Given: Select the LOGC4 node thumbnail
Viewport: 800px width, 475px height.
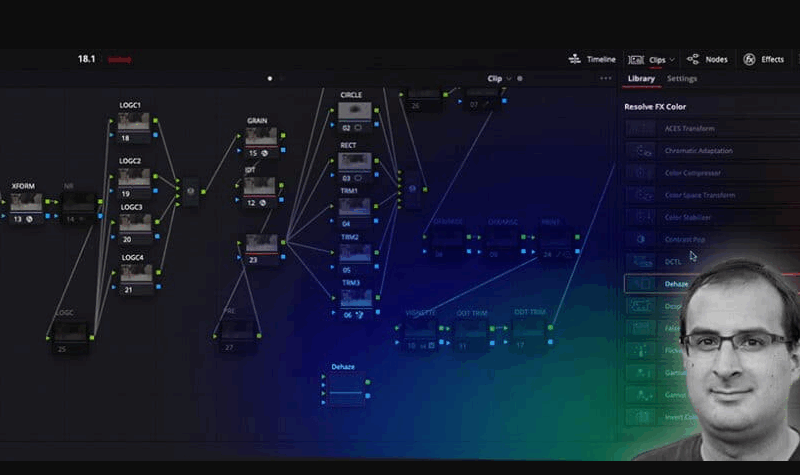Looking at the screenshot, I should click(136, 274).
